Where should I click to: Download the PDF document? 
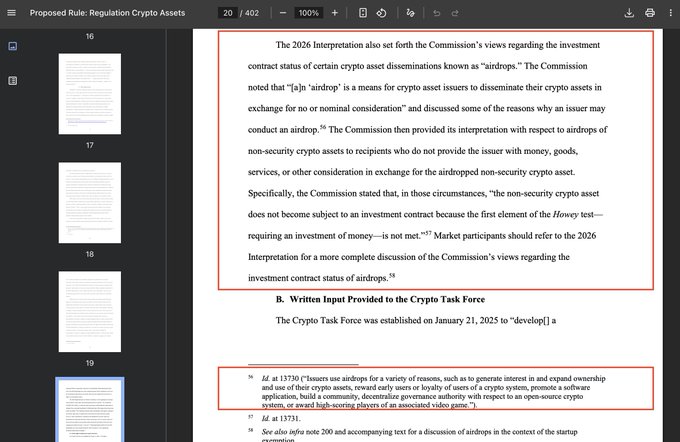[x=629, y=13]
